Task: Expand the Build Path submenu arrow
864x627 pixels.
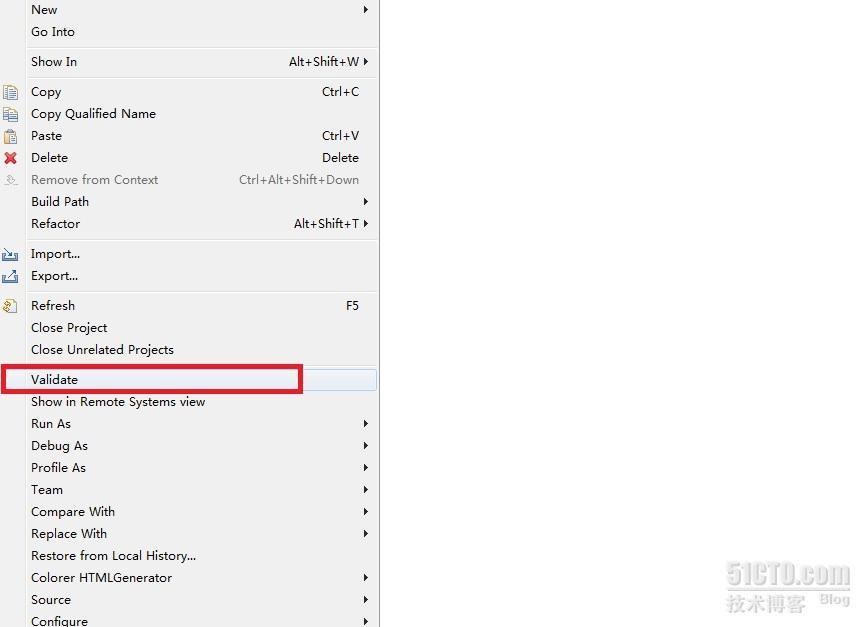Action: click(365, 202)
